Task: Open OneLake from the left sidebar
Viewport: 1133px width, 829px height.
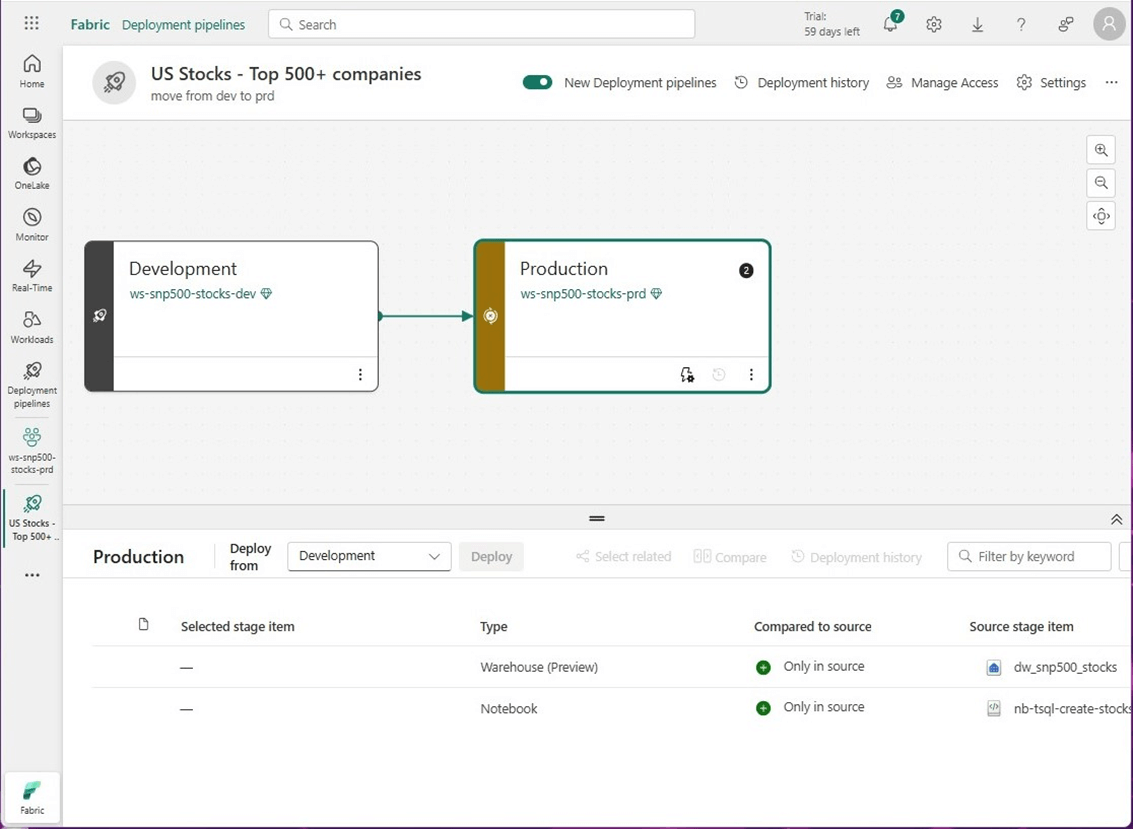Action: click(32, 173)
